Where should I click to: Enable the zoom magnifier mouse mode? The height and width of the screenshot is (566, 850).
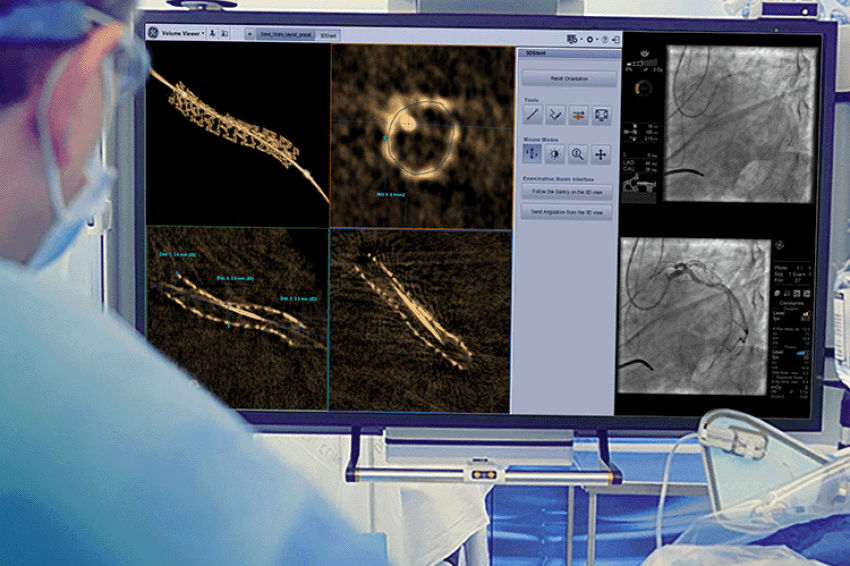(577, 154)
